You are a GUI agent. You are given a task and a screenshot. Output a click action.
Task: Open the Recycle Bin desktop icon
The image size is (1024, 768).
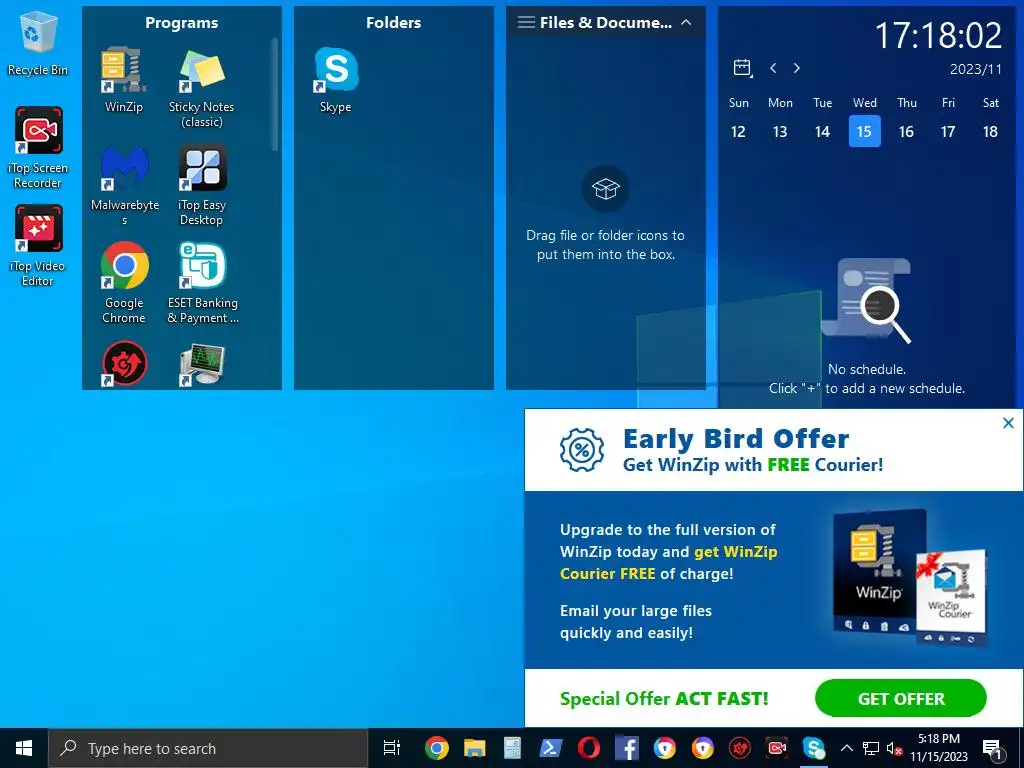coord(37,42)
